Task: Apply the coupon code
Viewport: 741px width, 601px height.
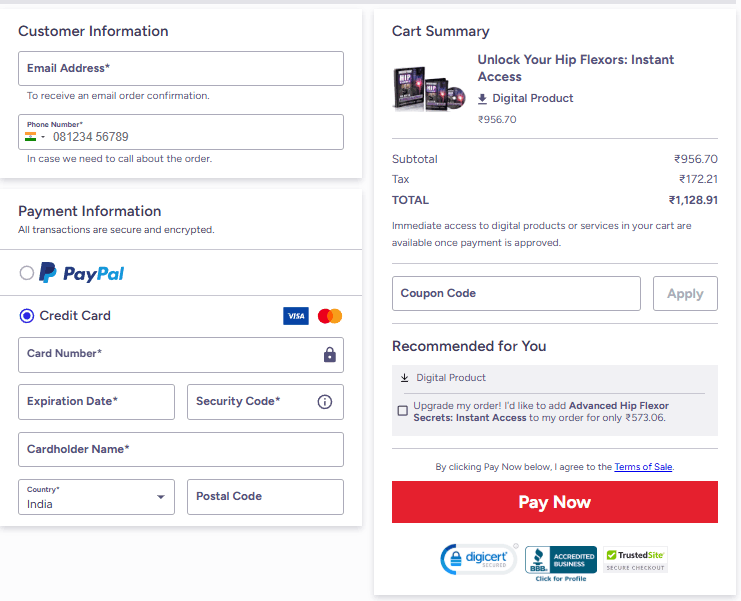Action: (x=685, y=293)
